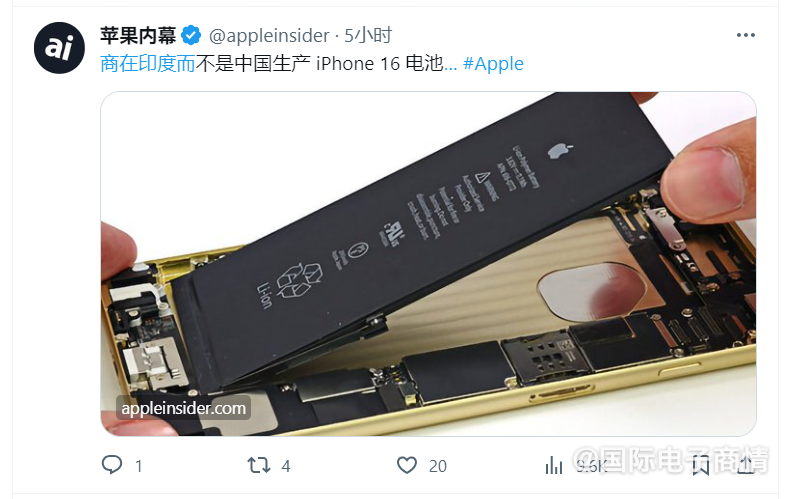Click the reply speech bubble icon
790x499 pixels.
(112, 465)
